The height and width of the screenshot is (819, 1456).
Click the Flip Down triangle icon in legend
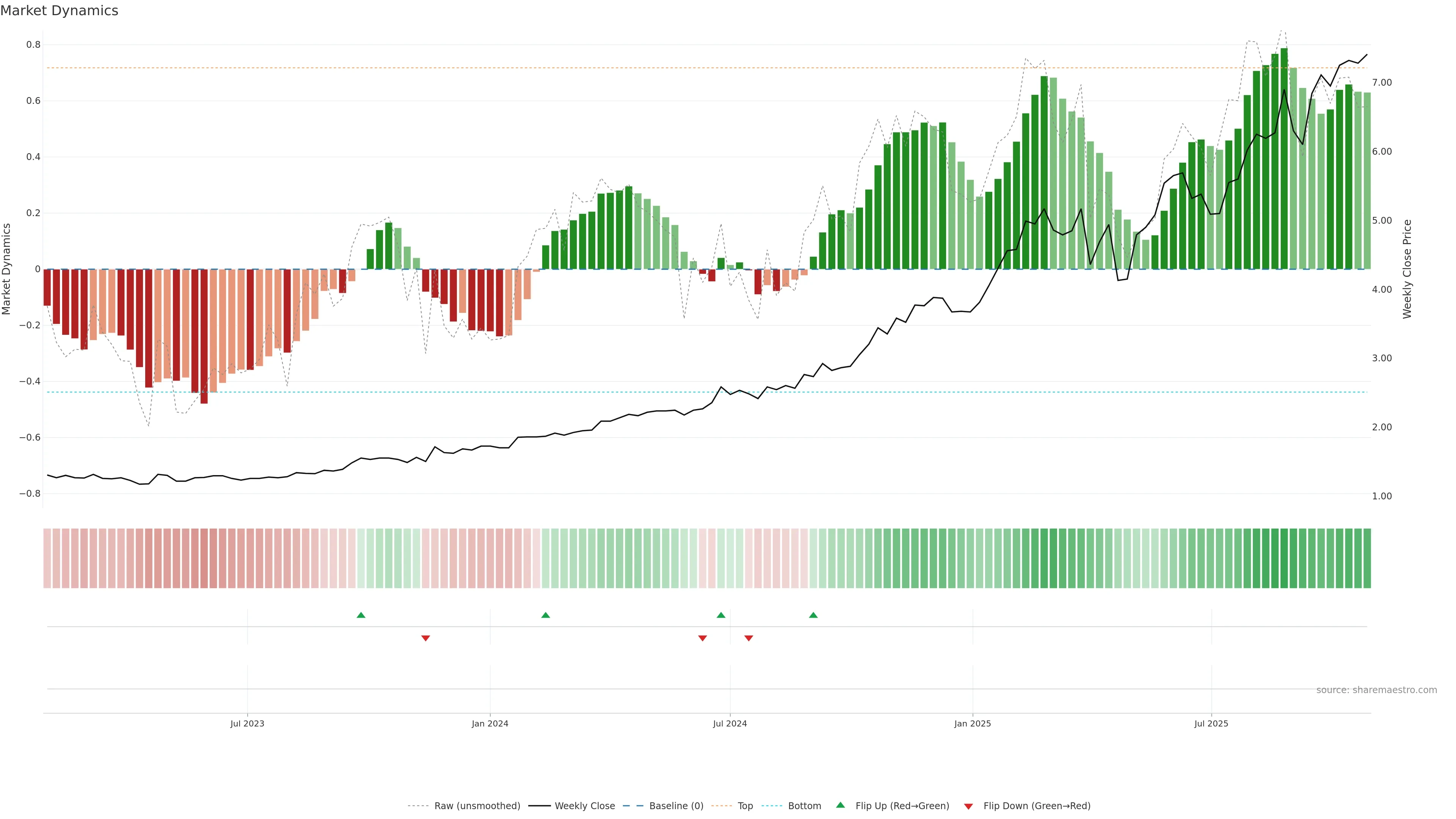coord(968,806)
